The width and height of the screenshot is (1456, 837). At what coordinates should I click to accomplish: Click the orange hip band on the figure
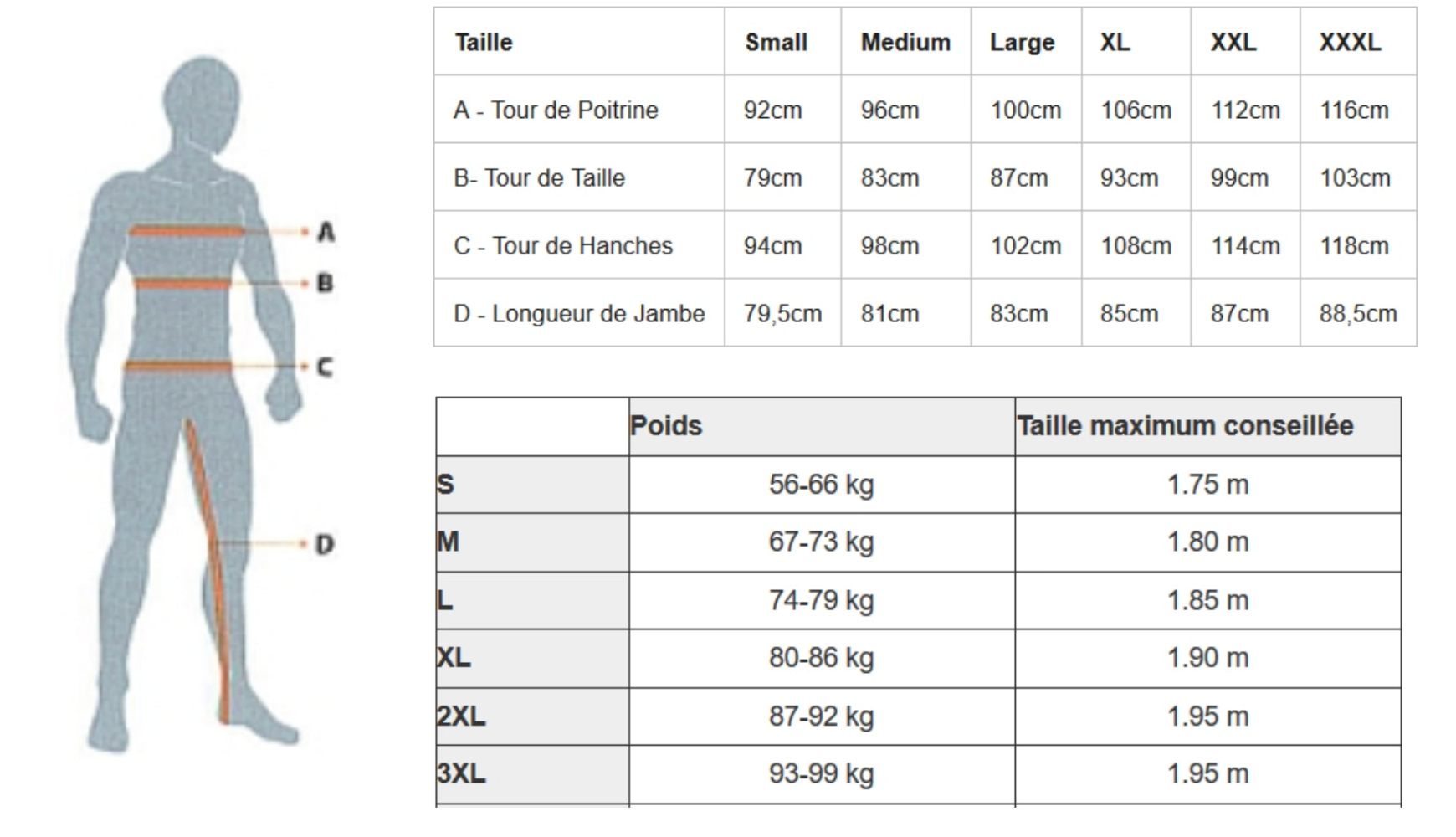pos(177,365)
